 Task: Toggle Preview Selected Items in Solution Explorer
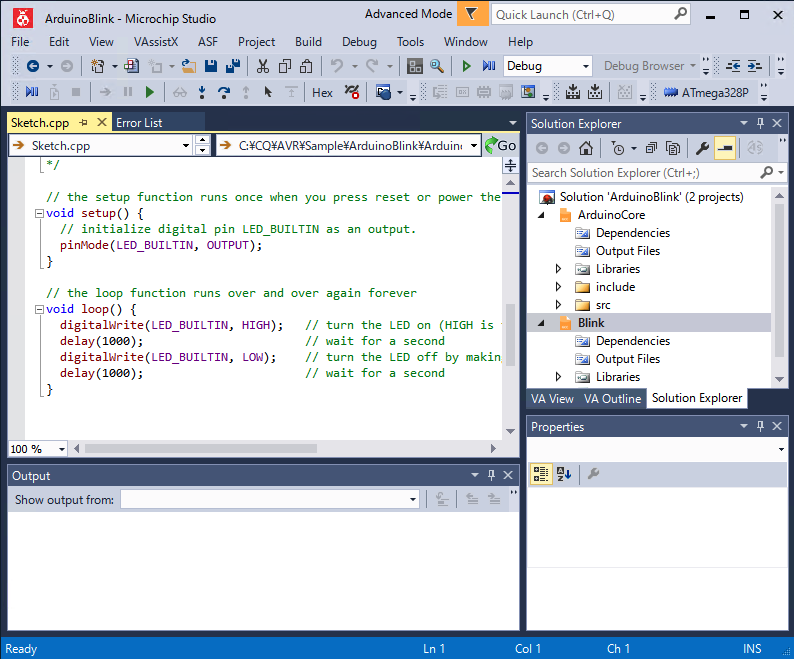[x=725, y=148]
